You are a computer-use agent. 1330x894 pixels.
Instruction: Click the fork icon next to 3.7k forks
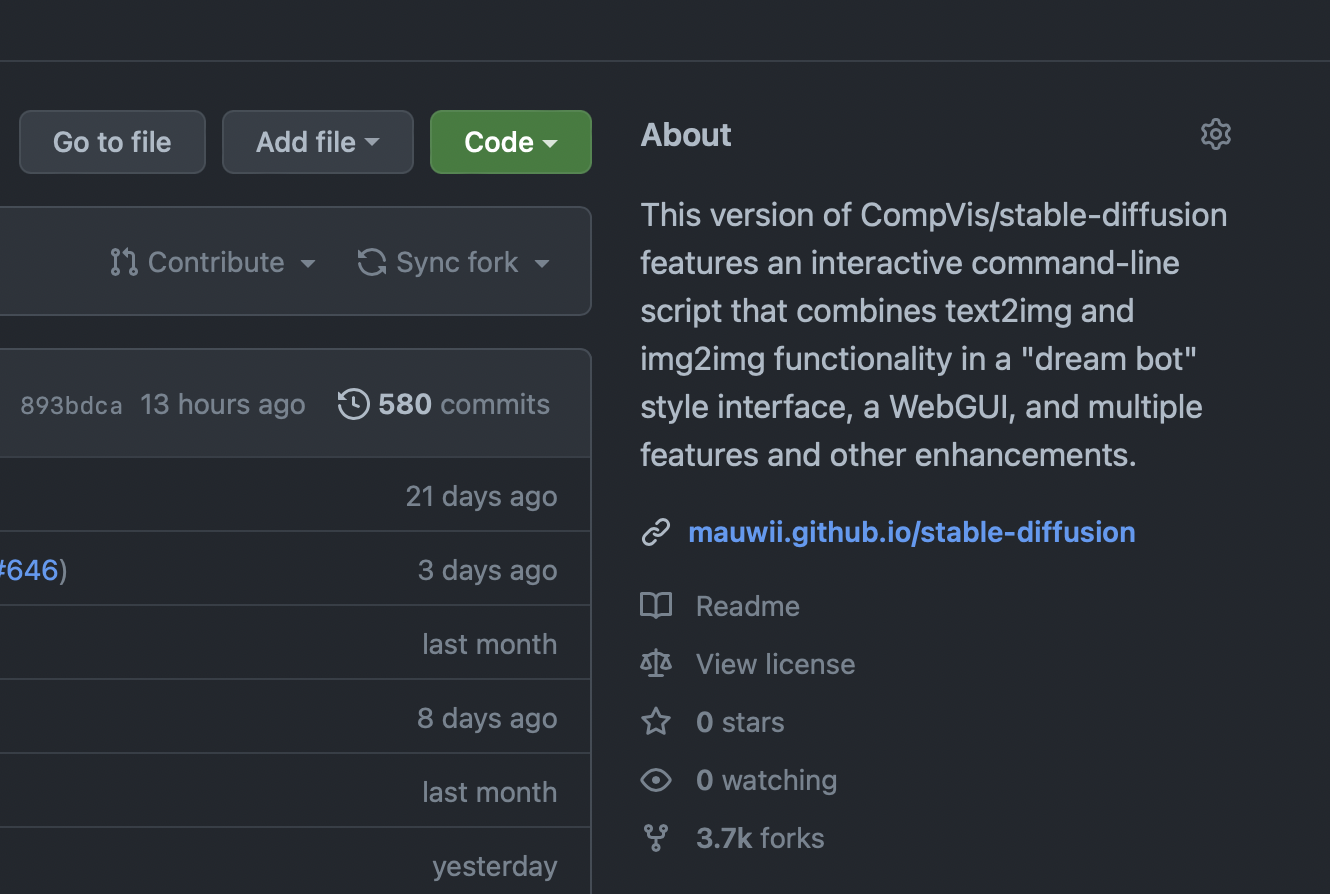click(x=656, y=838)
